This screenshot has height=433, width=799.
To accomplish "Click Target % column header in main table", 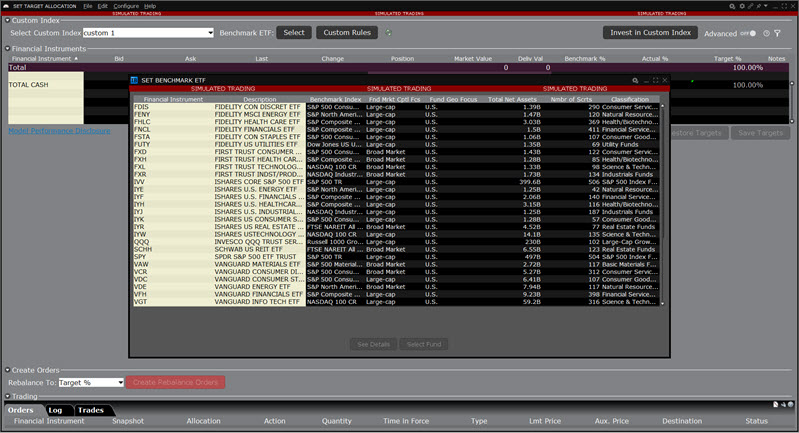I will [727, 59].
